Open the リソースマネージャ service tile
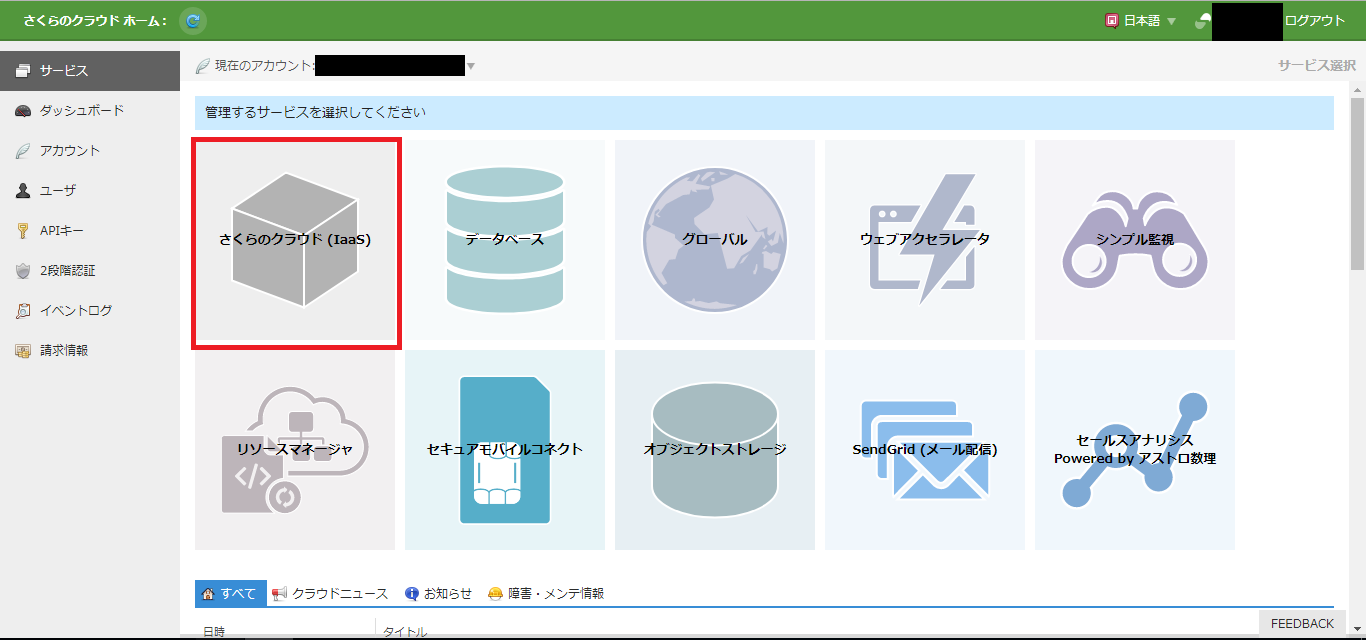 295,450
